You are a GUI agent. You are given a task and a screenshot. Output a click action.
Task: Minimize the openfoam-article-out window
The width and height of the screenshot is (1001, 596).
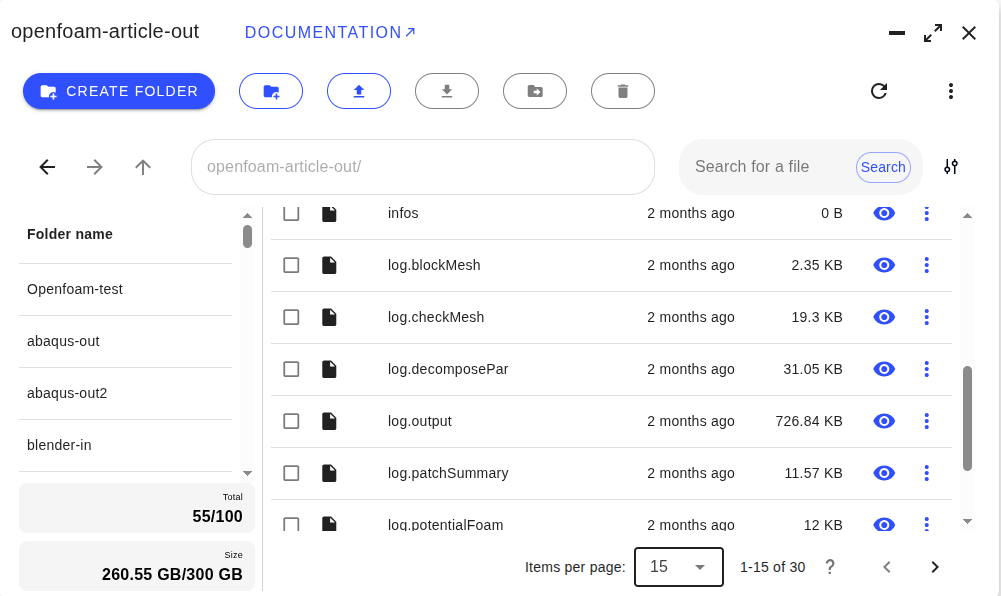coord(897,33)
